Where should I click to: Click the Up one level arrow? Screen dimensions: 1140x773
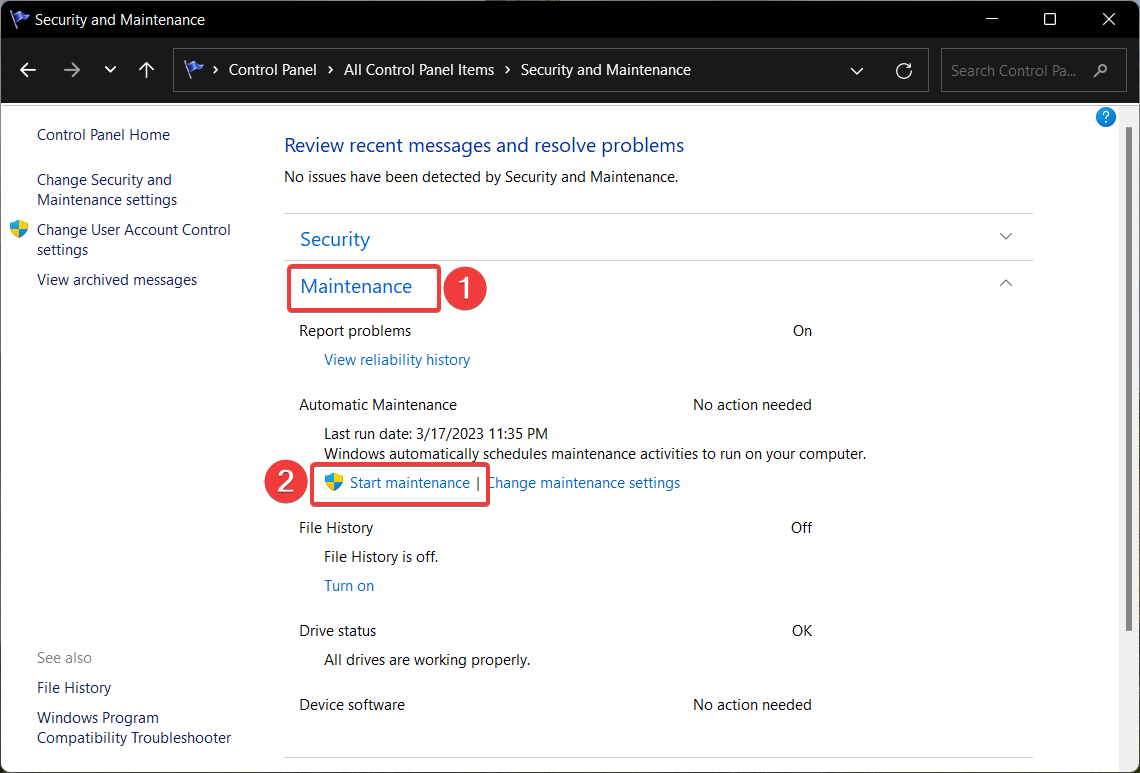(x=146, y=69)
